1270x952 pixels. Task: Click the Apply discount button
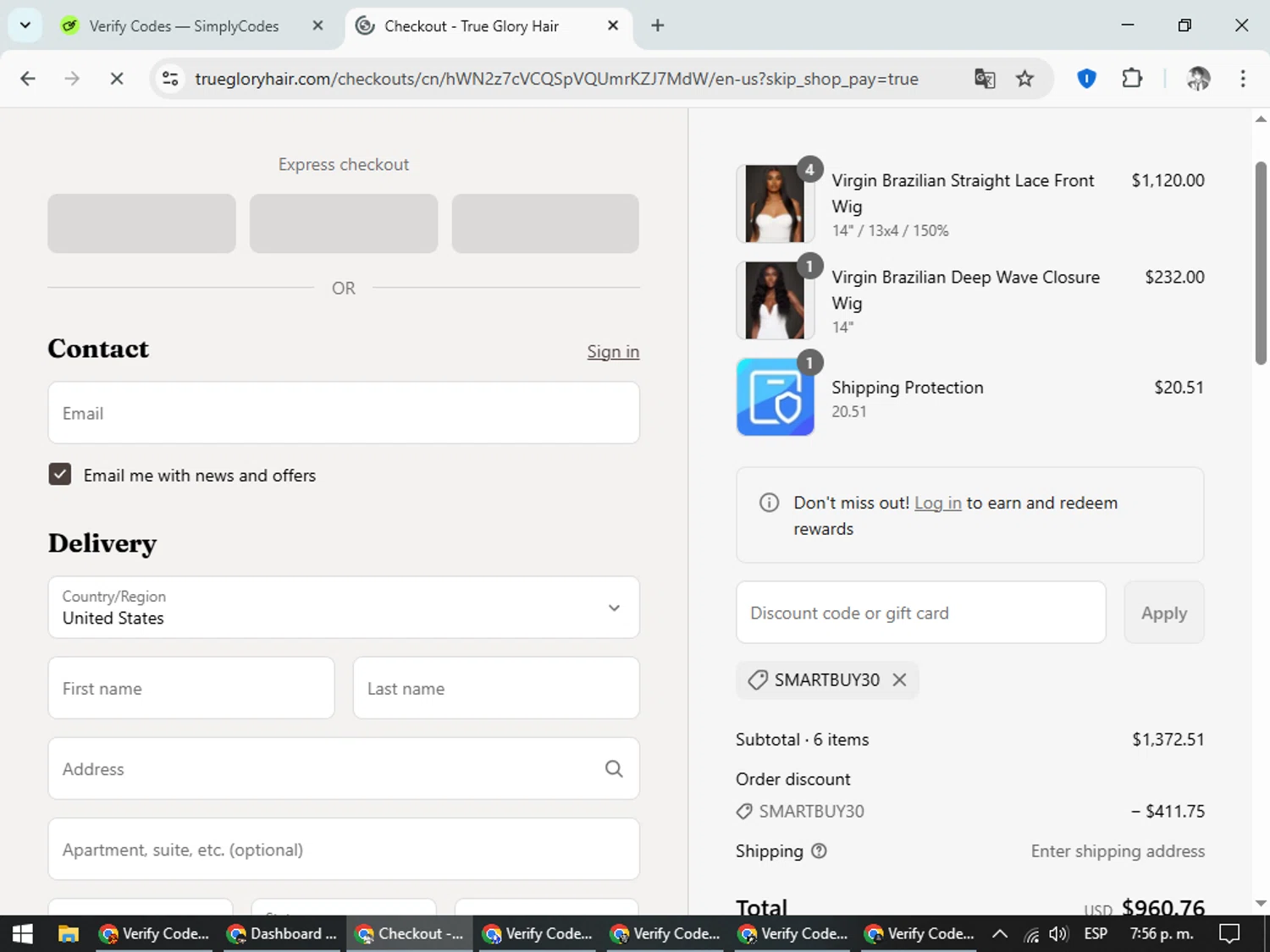(1164, 612)
